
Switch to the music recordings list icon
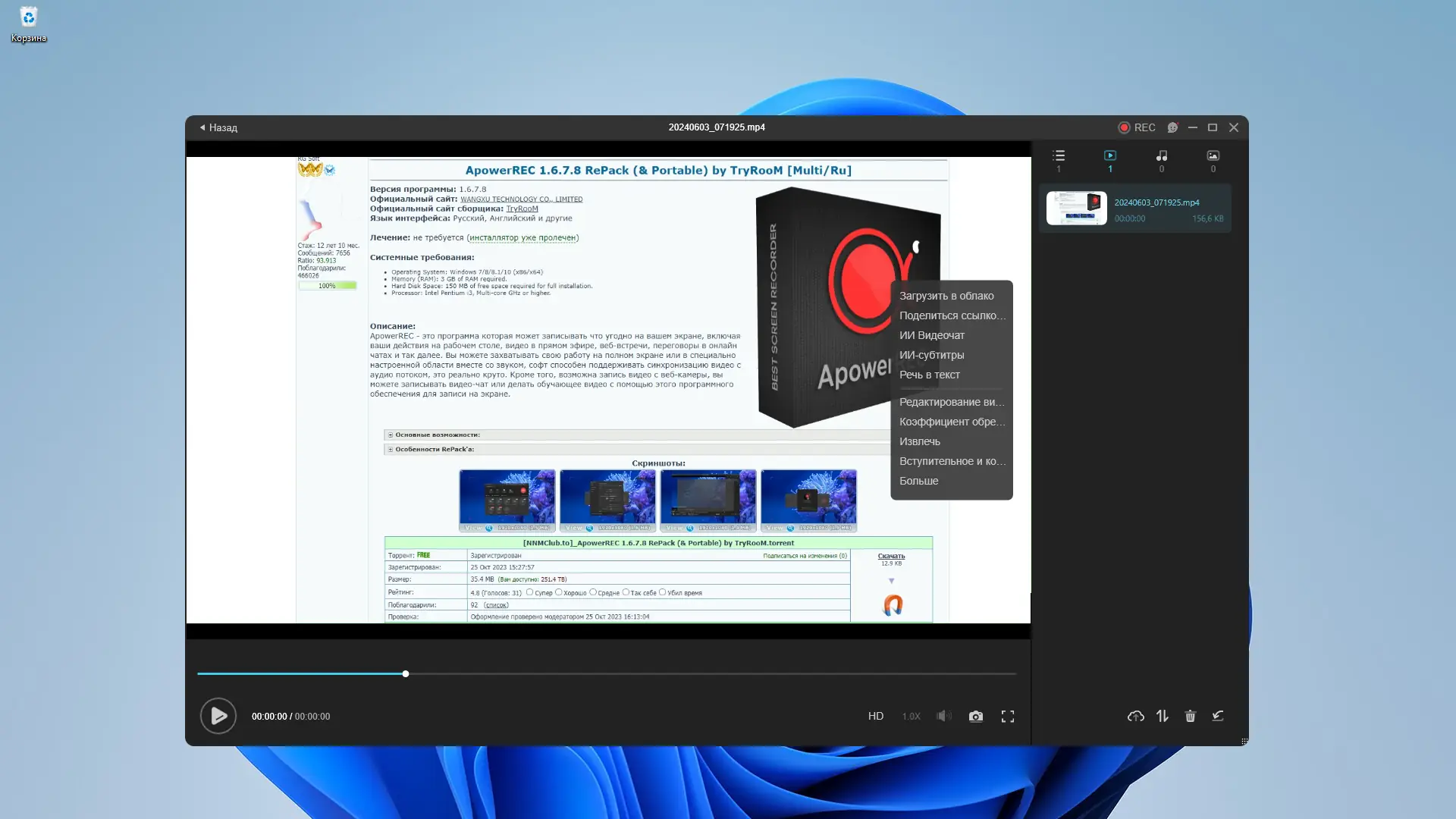1161,156
